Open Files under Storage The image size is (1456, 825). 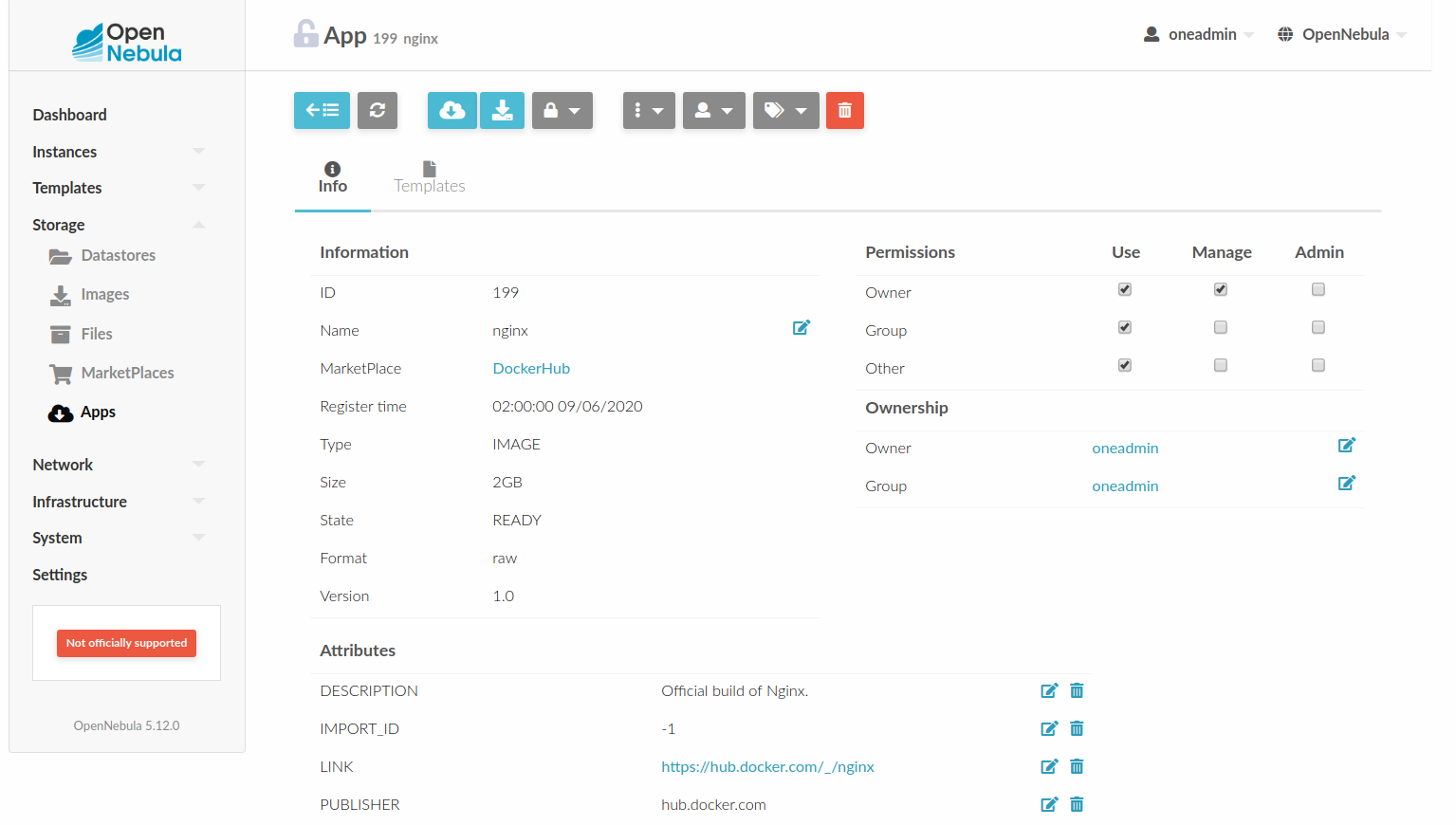tap(81, 334)
